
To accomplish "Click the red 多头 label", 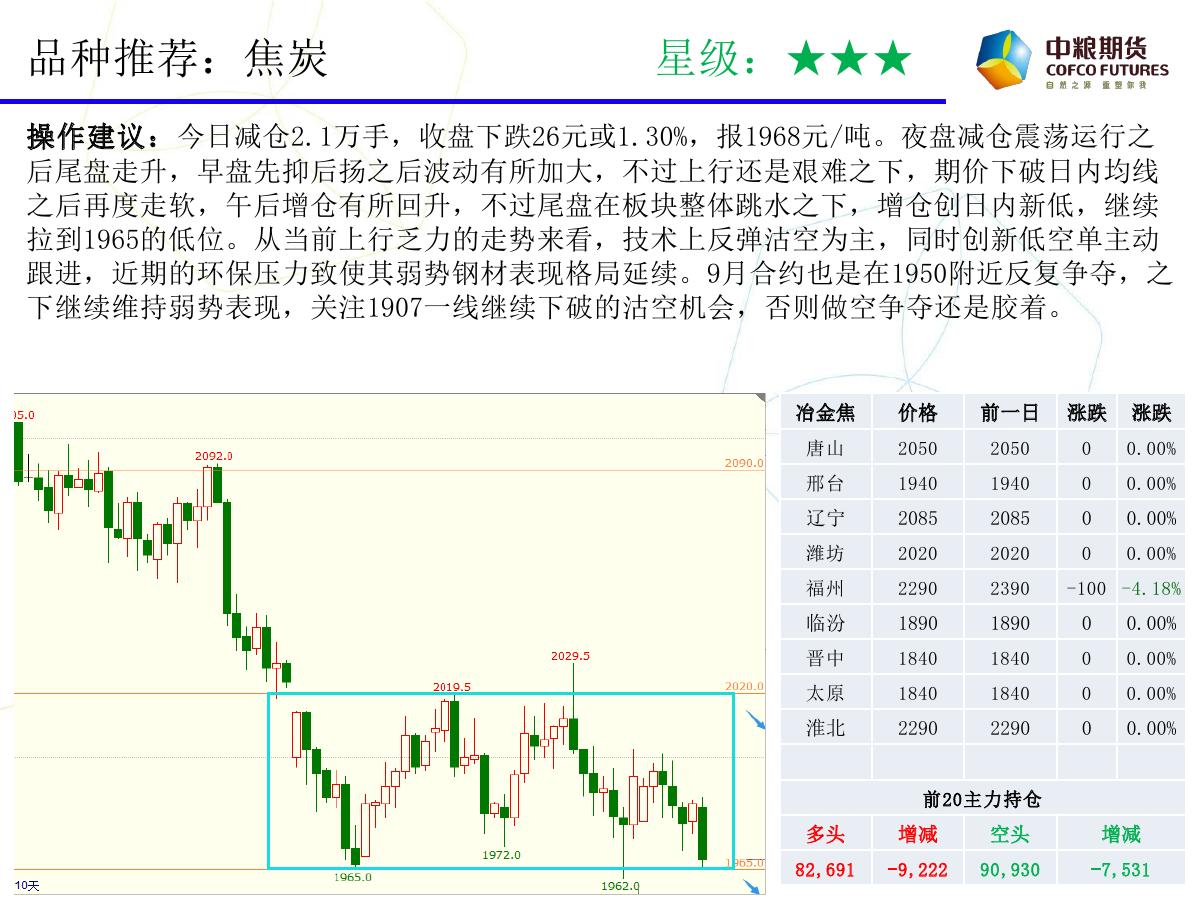I will [x=825, y=834].
